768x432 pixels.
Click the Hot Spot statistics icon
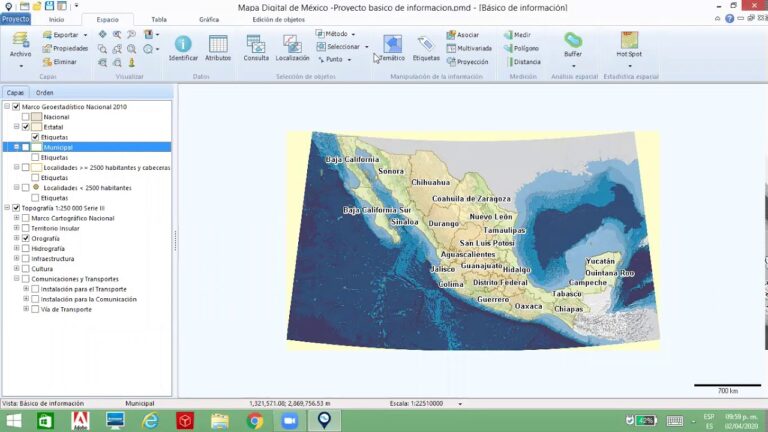pyautogui.click(x=629, y=40)
